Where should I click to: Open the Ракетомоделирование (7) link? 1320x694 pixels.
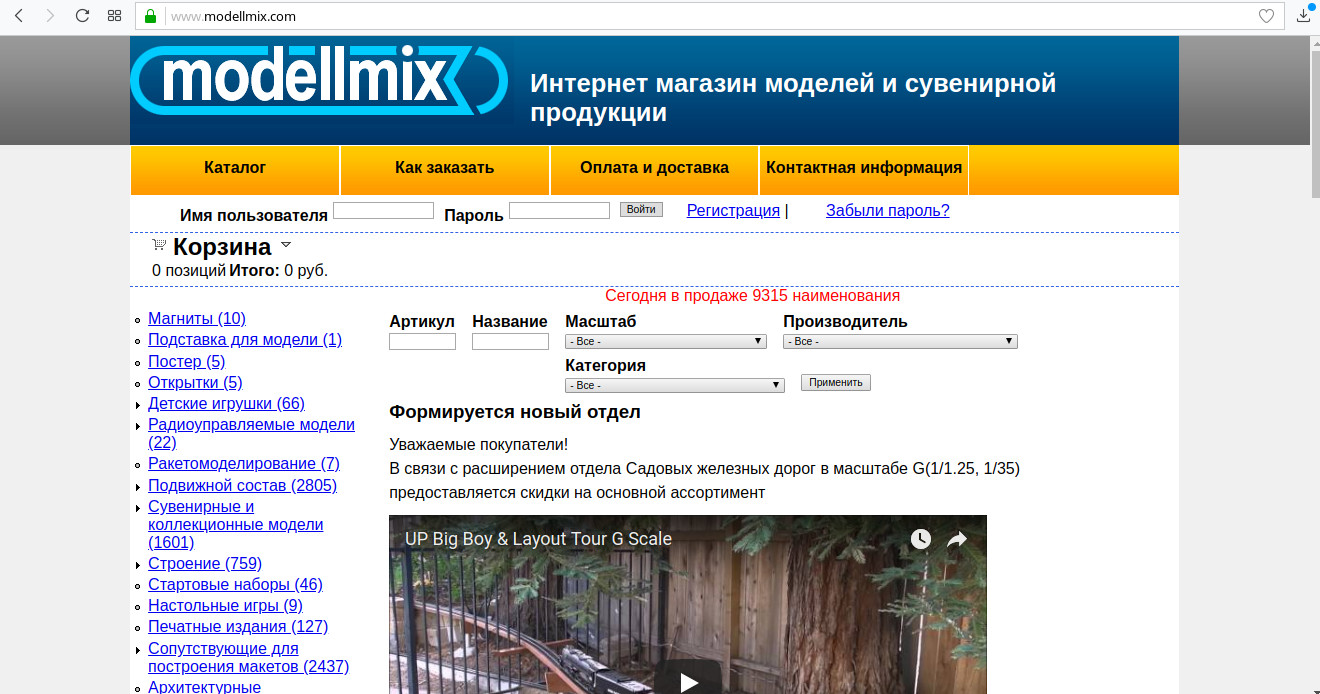(x=244, y=463)
